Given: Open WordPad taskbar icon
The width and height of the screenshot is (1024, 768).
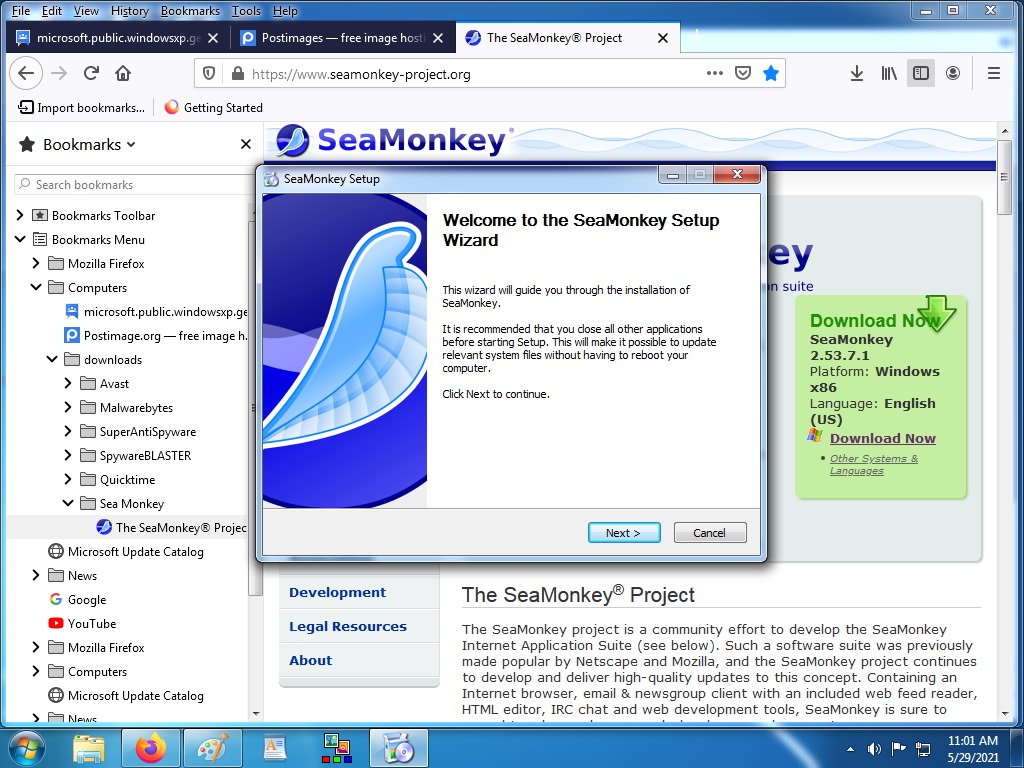Looking at the screenshot, I should tap(275, 748).
